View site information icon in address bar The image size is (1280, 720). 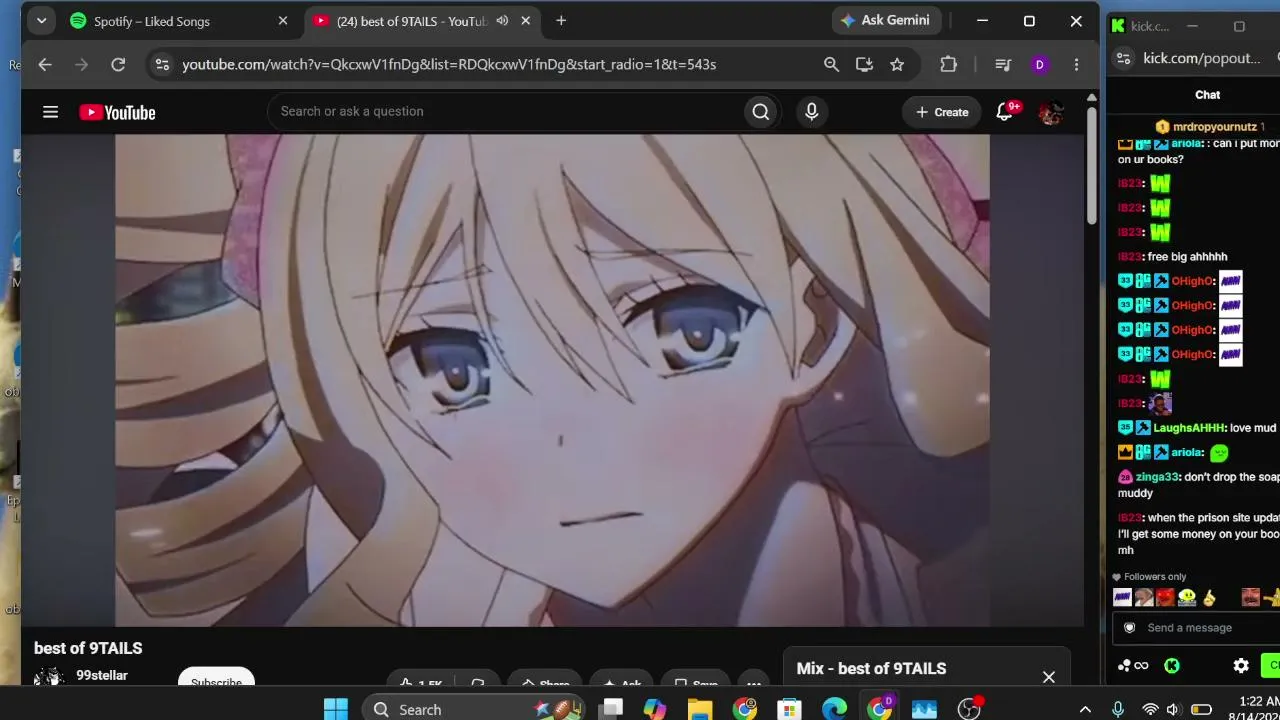(x=161, y=64)
